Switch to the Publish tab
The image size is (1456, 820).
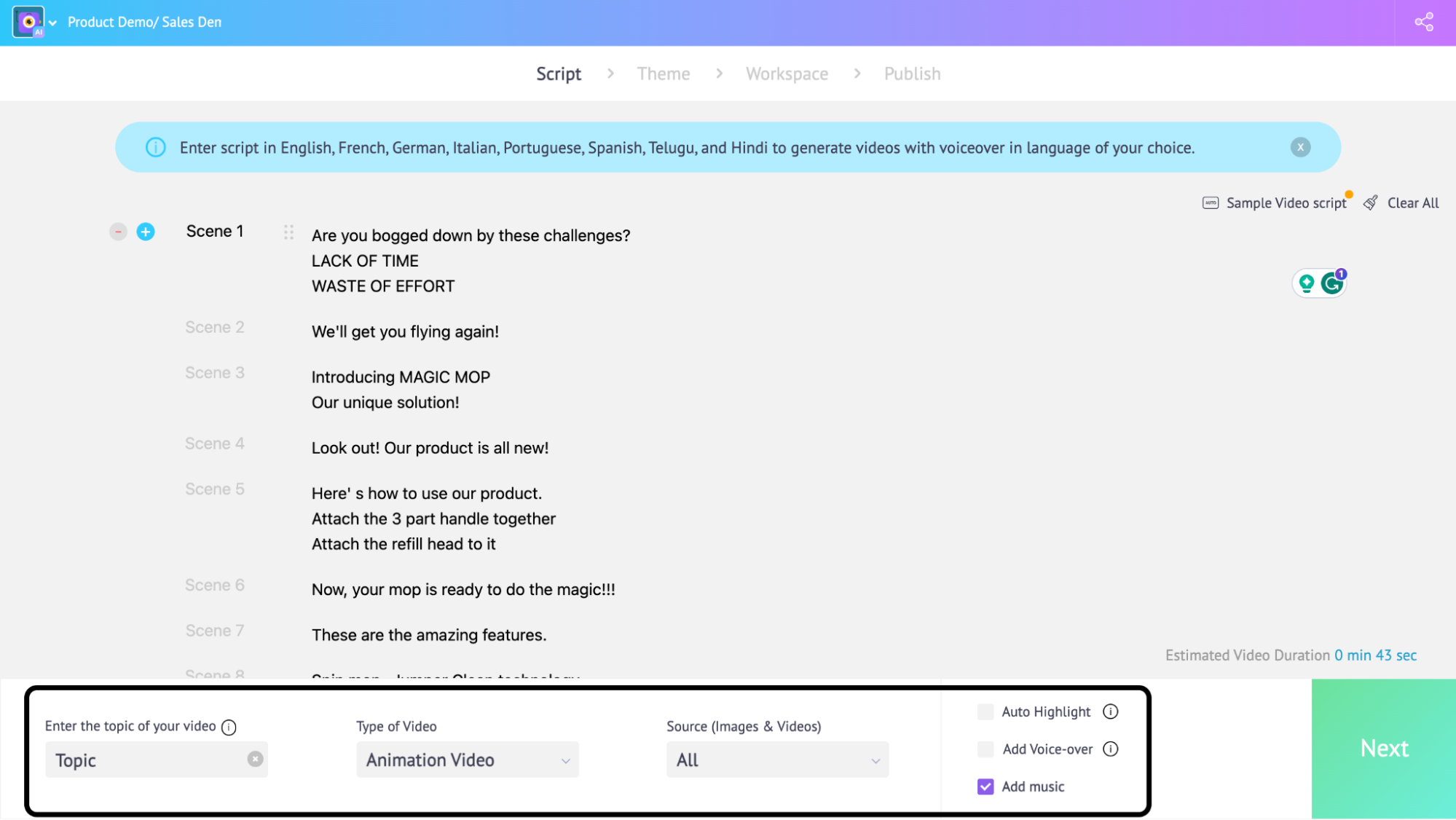point(912,73)
